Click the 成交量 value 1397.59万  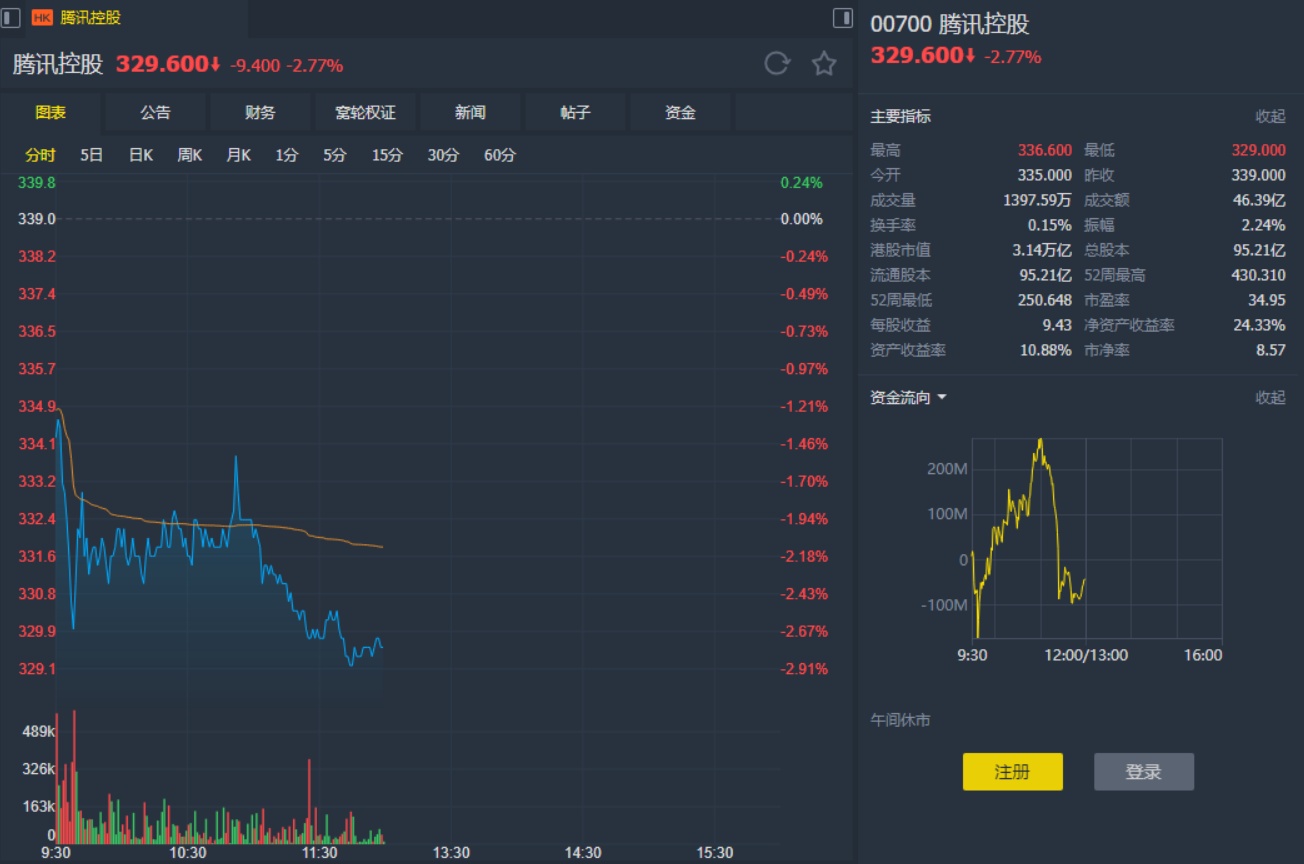click(x=1037, y=200)
